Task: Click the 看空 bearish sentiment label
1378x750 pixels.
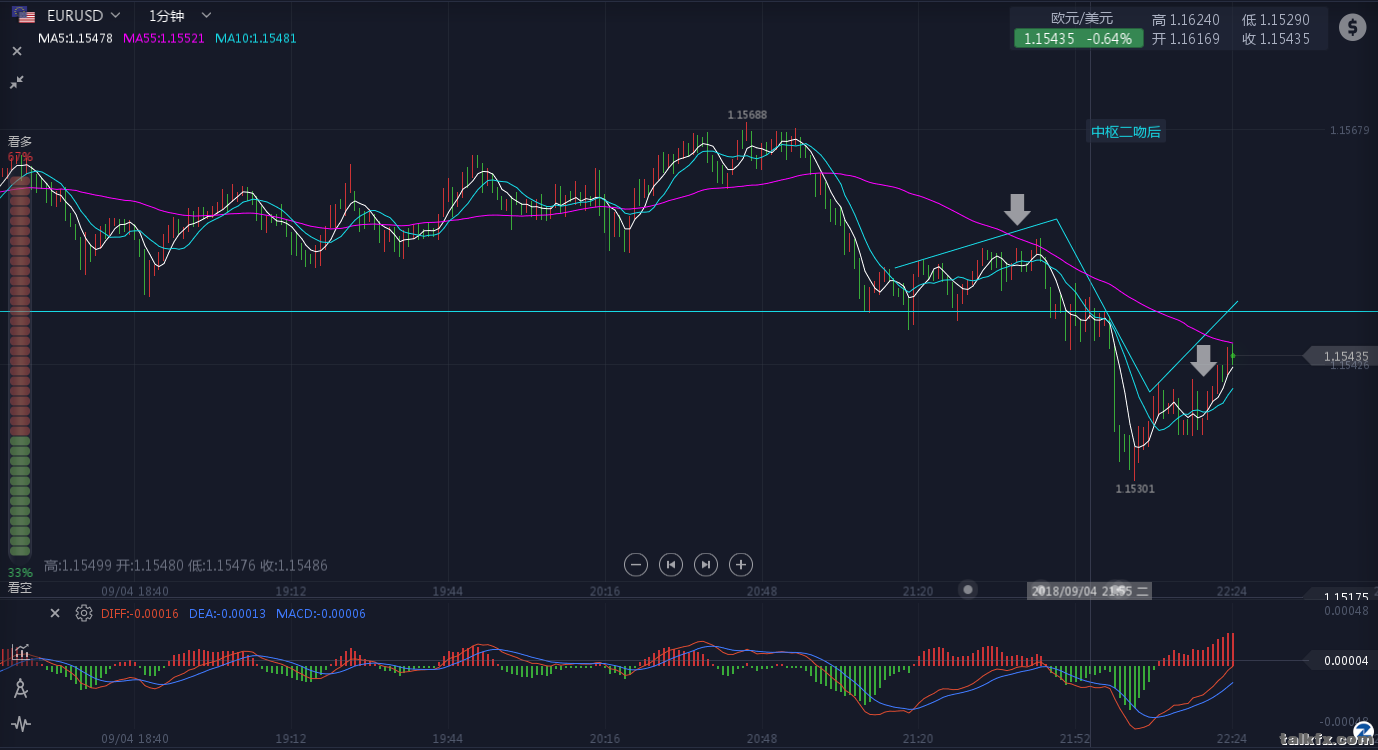Action: point(20,587)
